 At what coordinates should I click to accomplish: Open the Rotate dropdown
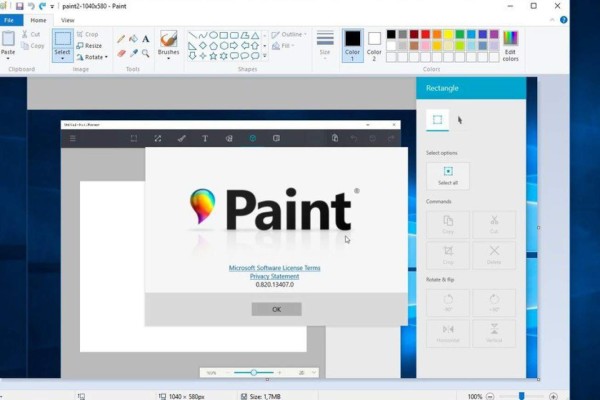[x=92, y=57]
